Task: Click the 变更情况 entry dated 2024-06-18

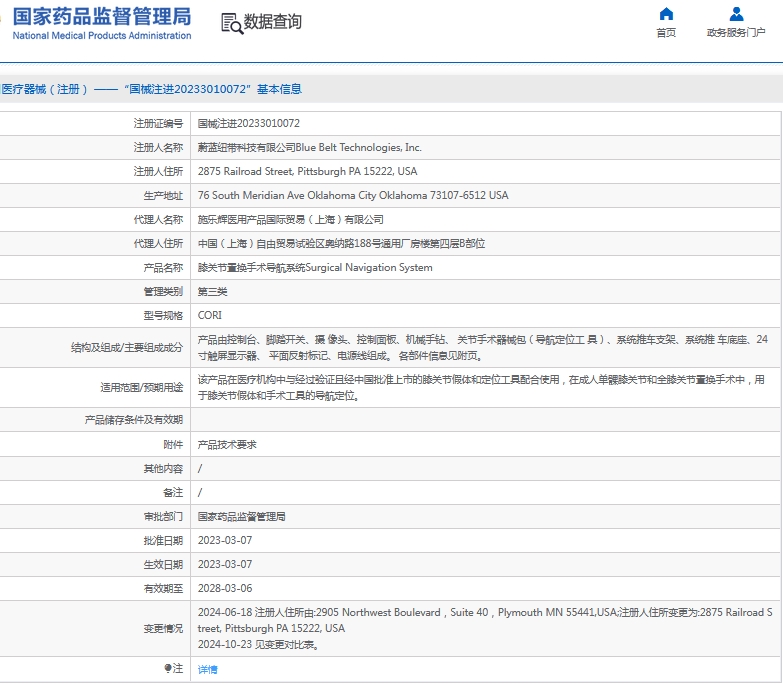Action: pyautogui.click(x=485, y=620)
